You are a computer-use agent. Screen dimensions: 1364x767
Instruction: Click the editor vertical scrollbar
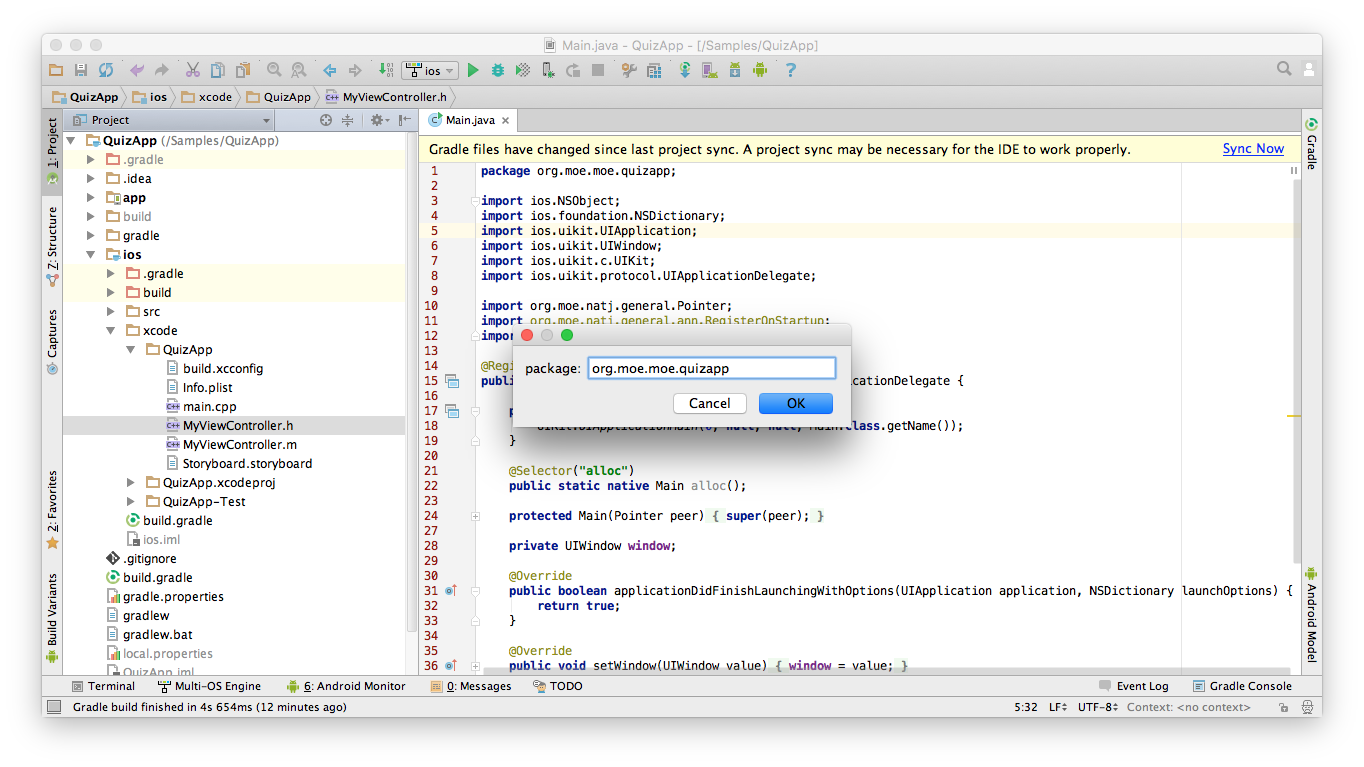[x=1296, y=370]
